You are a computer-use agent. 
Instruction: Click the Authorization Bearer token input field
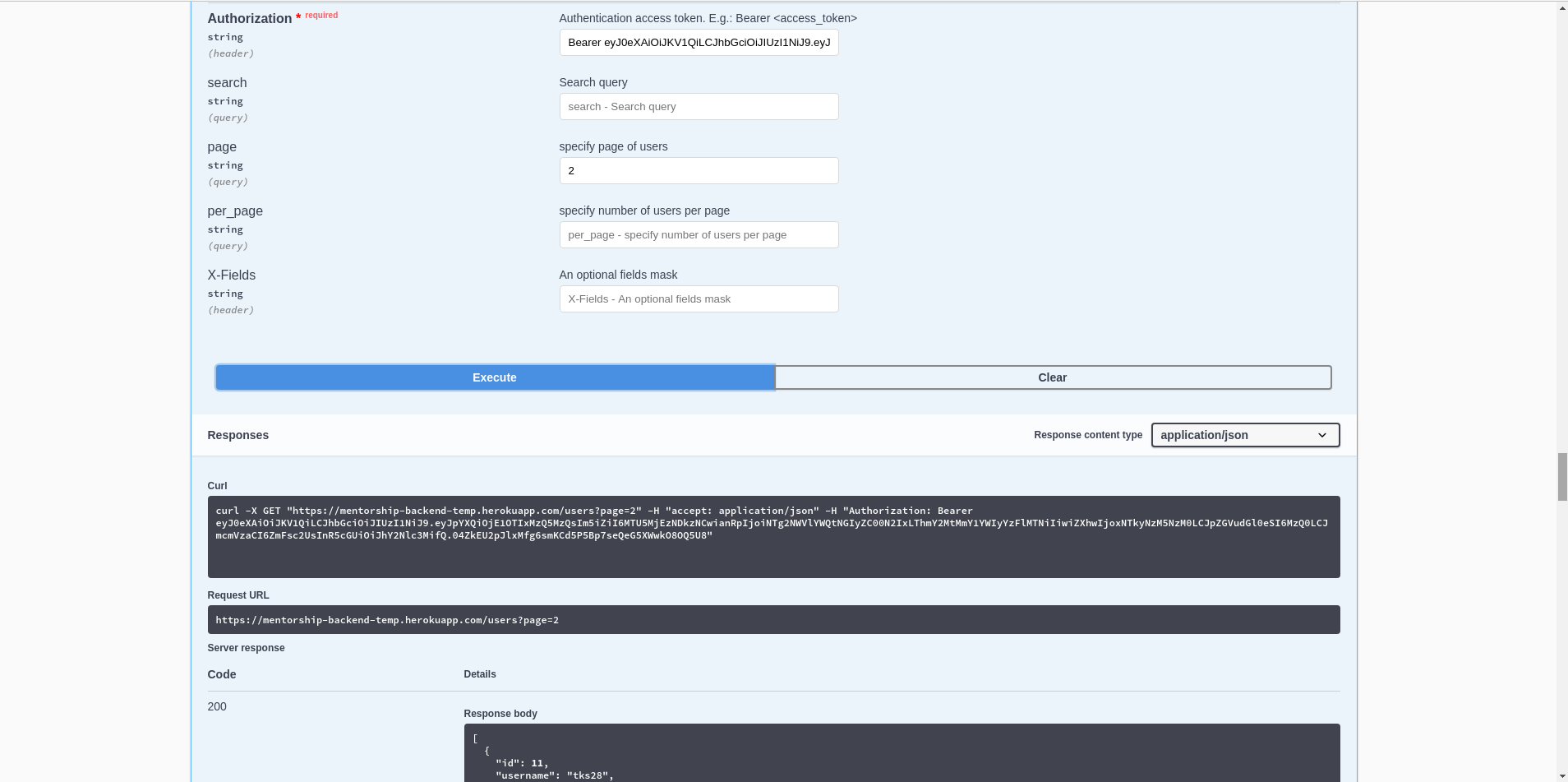(698, 42)
